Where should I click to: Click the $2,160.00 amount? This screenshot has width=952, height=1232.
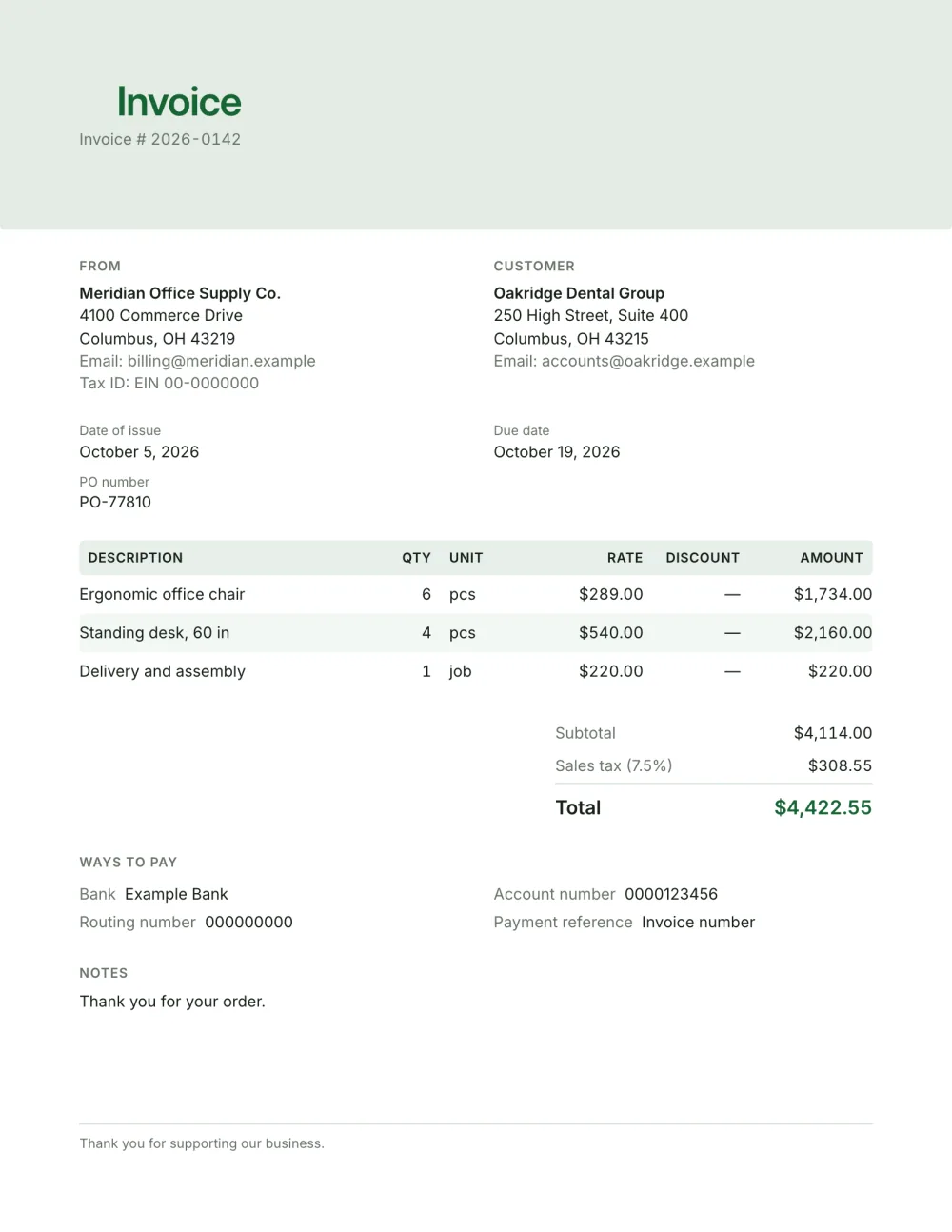pos(833,633)
